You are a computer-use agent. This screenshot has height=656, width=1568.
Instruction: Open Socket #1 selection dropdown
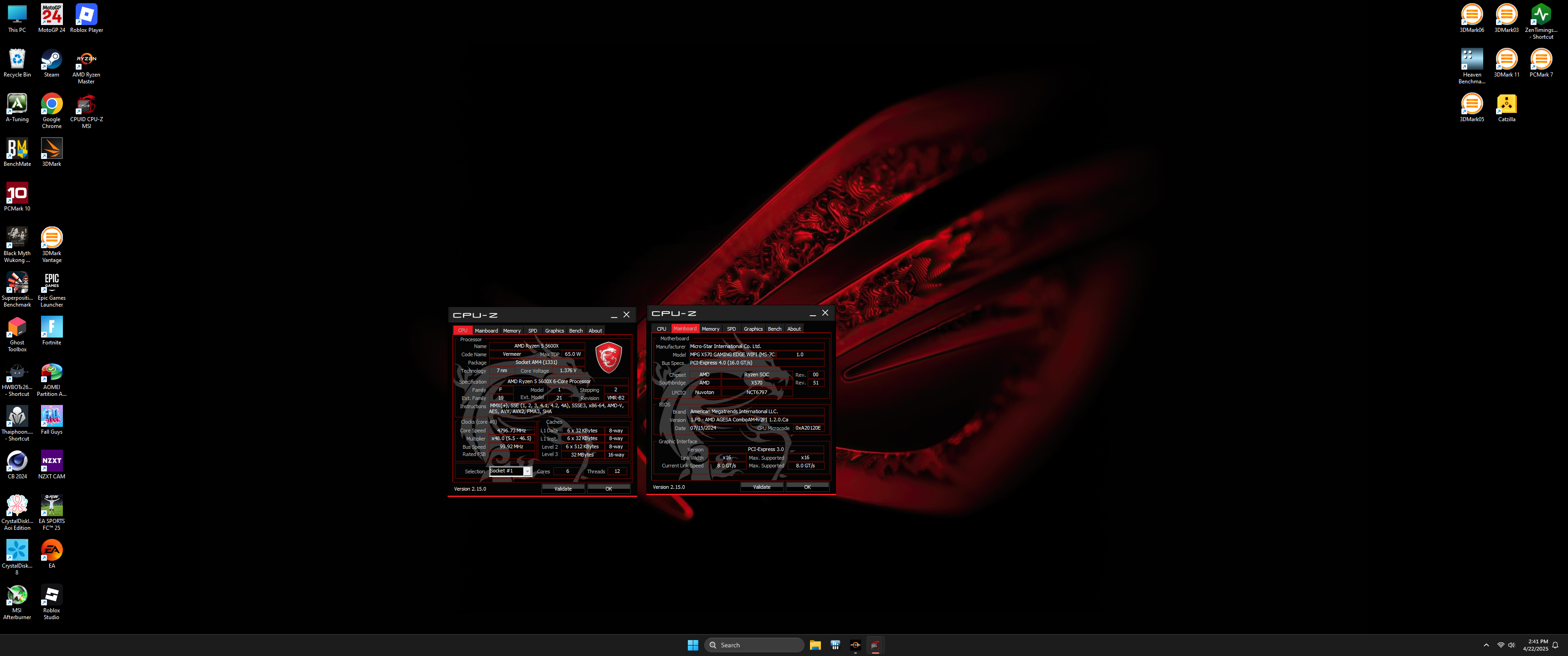510,471
